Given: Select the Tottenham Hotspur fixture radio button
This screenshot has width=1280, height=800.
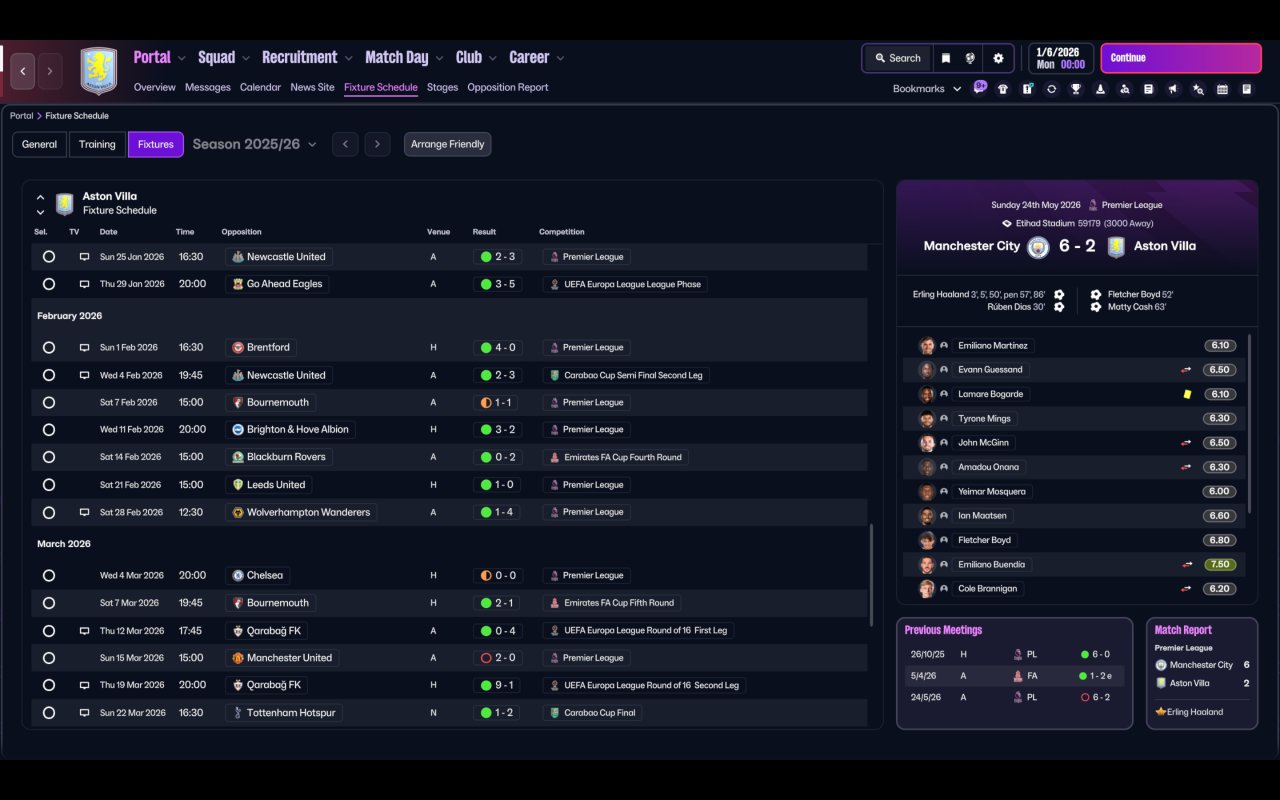Looking at the screenshot, I should 49,713.
